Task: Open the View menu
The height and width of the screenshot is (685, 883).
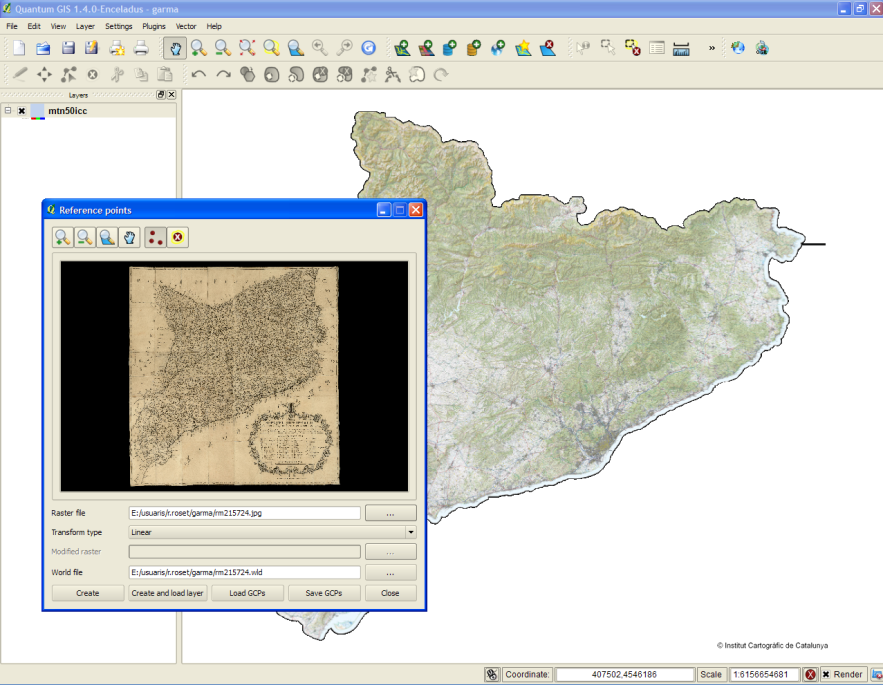Action: (x=58, y=26)
